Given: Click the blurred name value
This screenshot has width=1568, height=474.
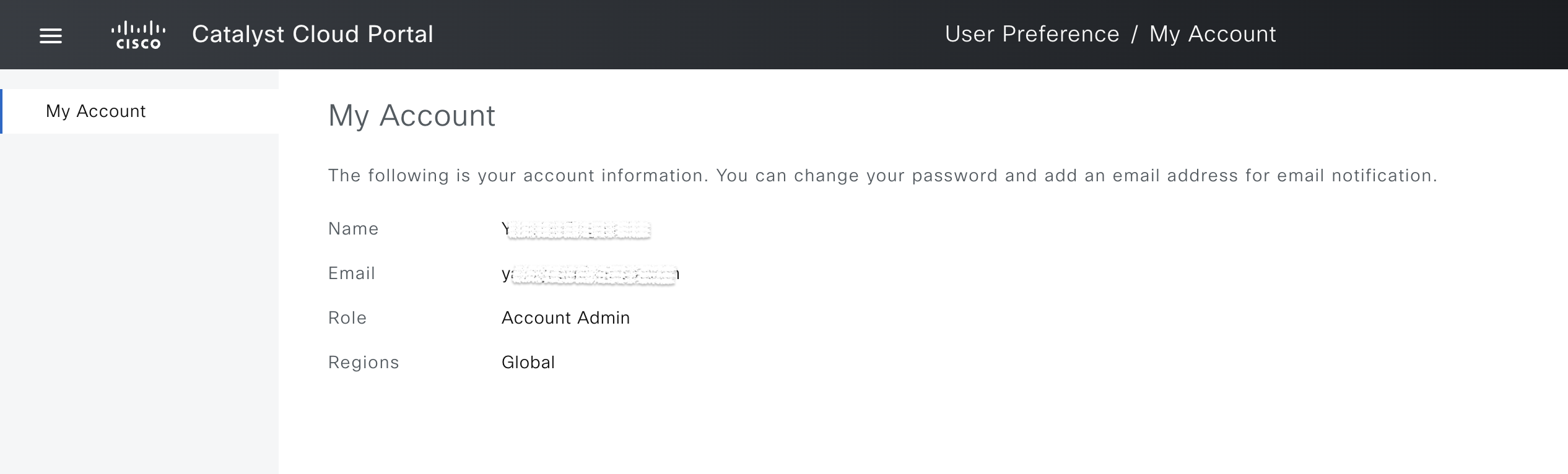Looking at the screenshot, I should (577, 230).
